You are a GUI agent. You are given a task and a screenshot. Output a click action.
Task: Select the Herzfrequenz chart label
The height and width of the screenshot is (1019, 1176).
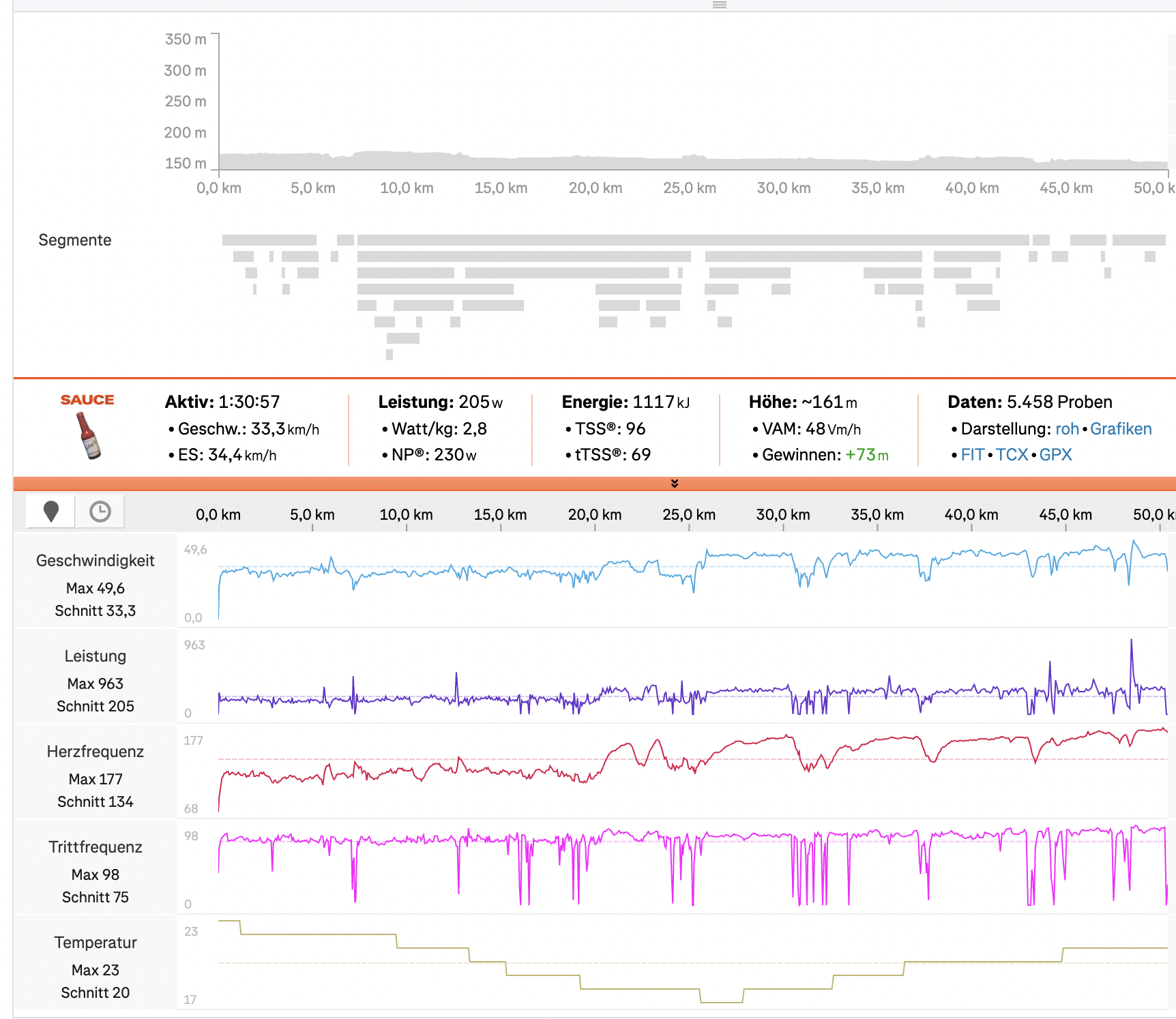coord(95,752)
